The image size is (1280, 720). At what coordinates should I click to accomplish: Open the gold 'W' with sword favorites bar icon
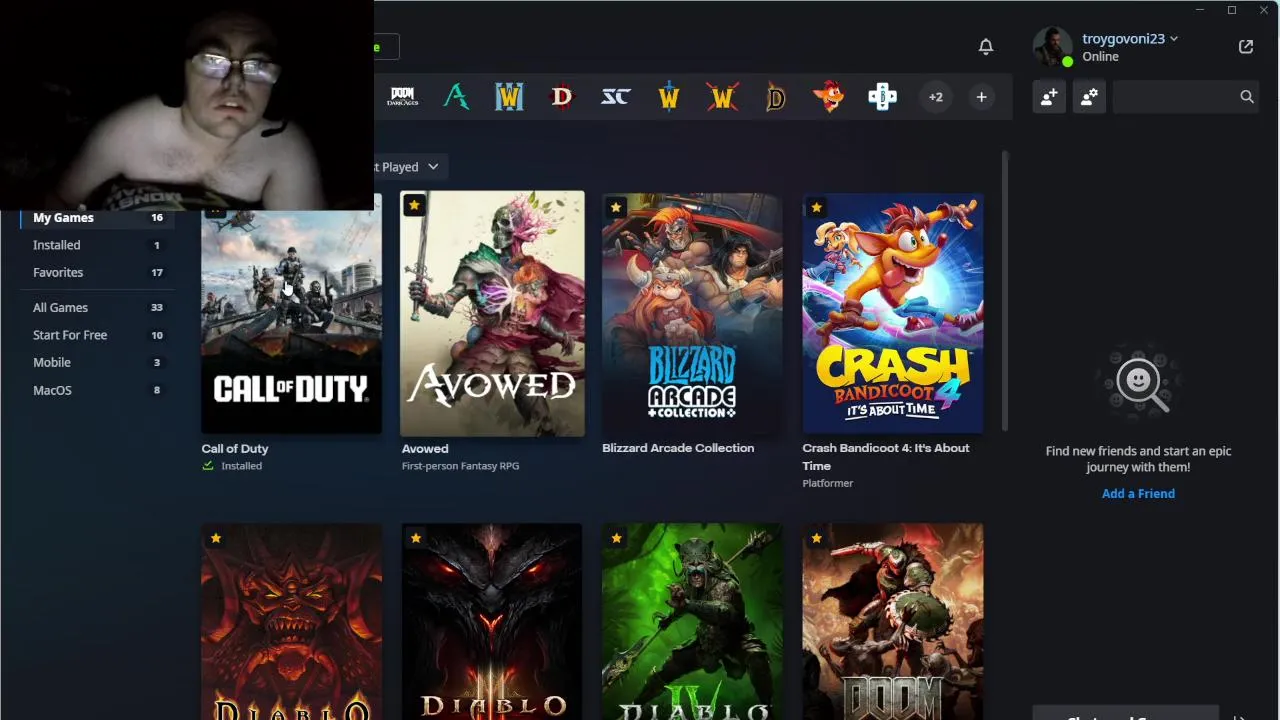[669, 97]
